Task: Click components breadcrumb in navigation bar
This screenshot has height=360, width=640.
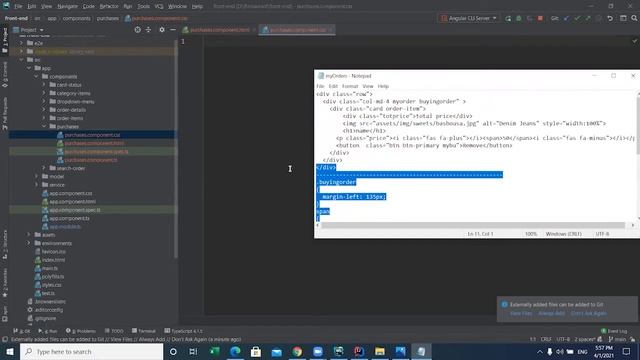Action: tap(76, 18)
